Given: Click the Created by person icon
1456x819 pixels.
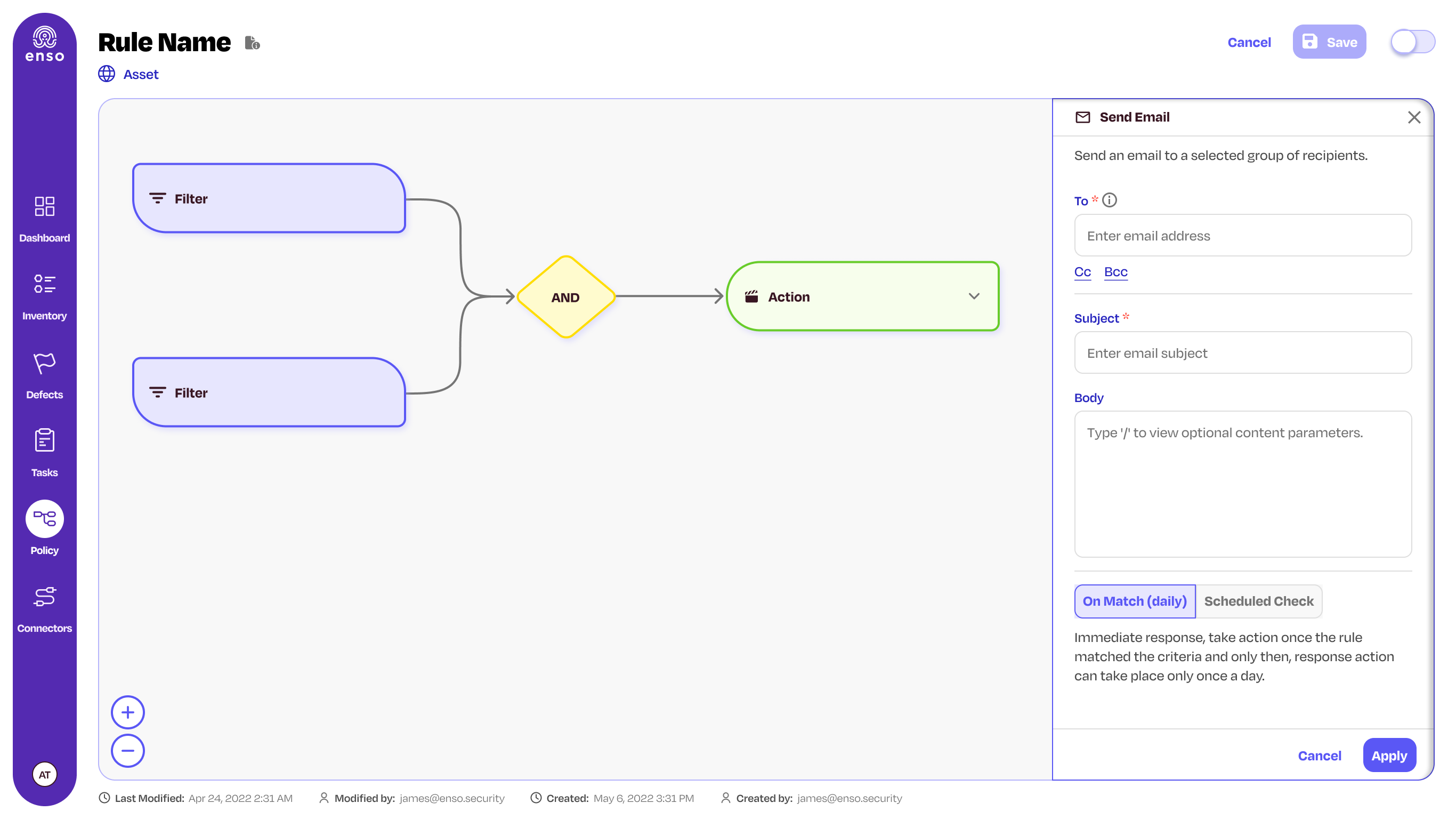Looking at the screenshot, I should click(726, 798).
